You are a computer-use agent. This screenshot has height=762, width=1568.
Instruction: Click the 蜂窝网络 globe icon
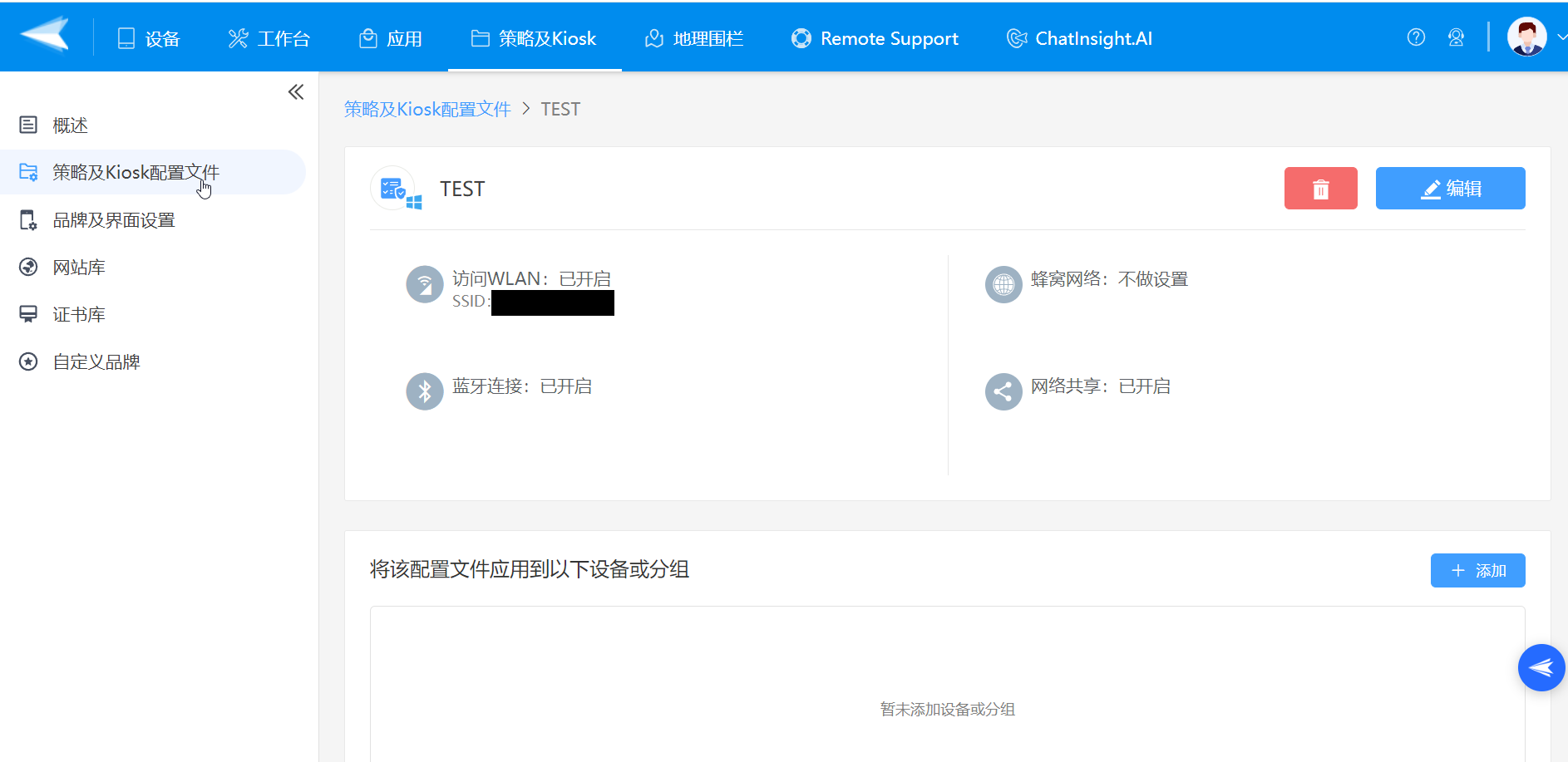(1003, 284)
